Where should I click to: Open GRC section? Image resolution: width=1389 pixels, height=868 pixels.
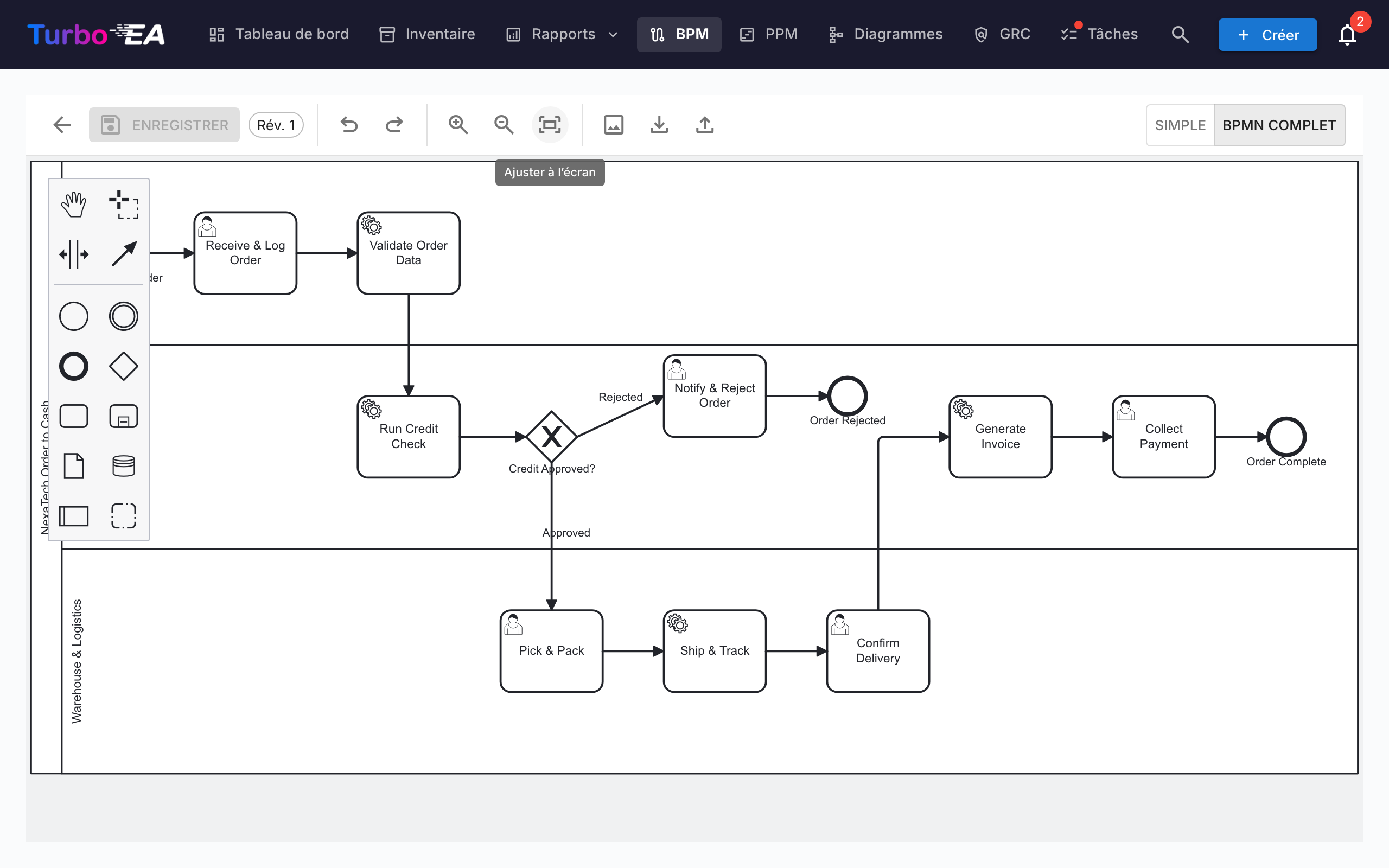1002,34
